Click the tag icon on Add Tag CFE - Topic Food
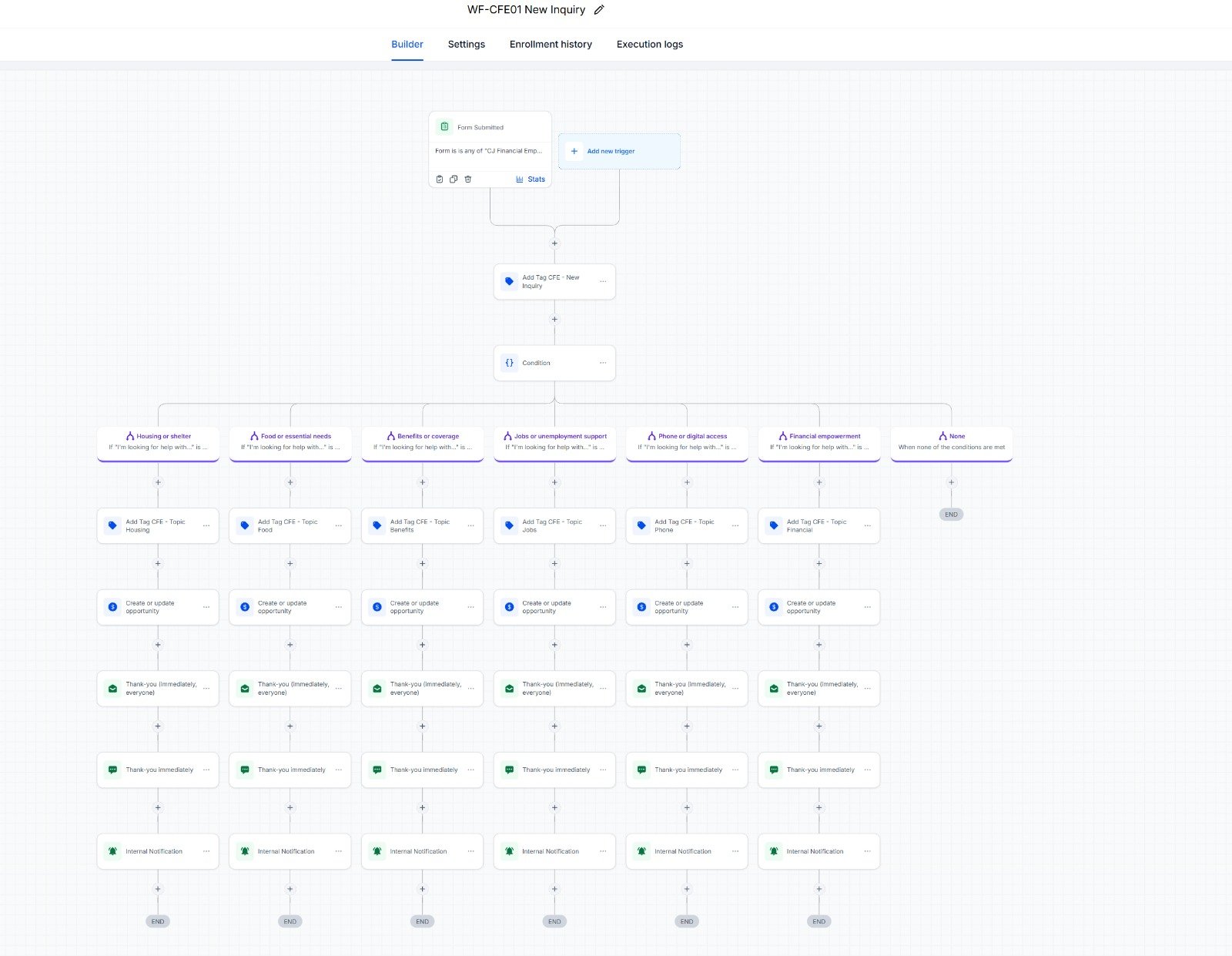1232x956 pixels. tap(245, 525)
